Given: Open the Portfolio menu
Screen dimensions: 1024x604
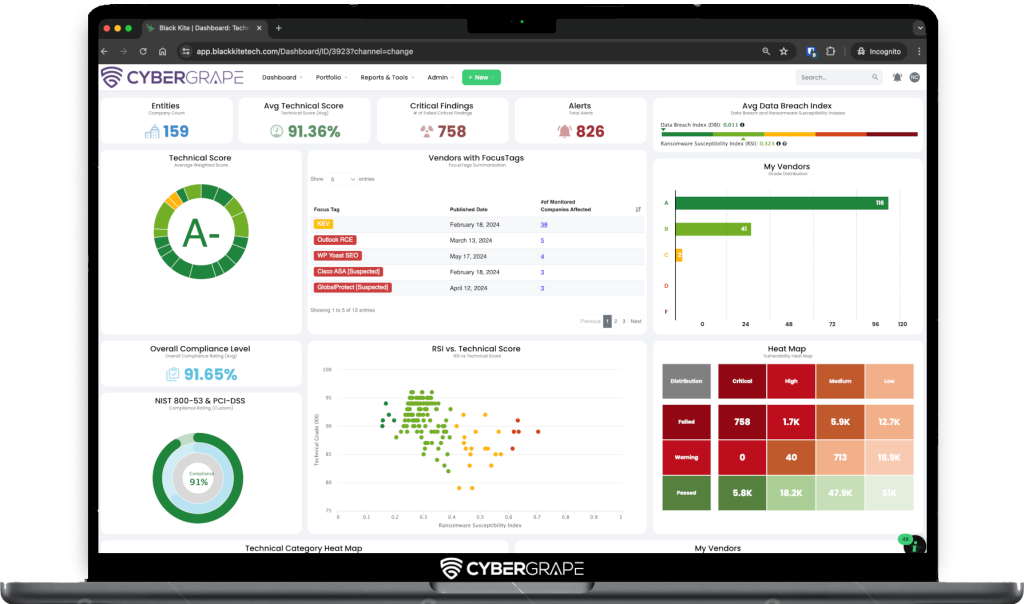Looking at the screenshot, I should 331,77.
